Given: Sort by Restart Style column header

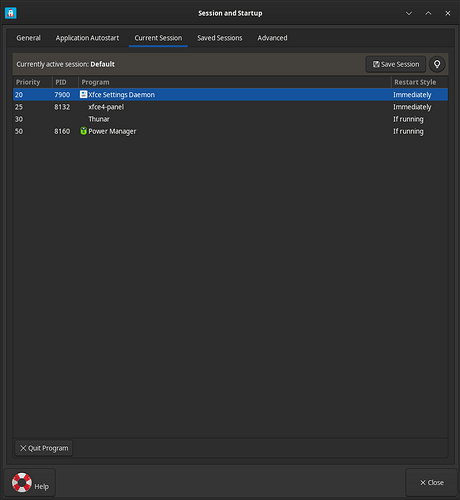Looking at the screenshot, I should (x=419, y=82).
